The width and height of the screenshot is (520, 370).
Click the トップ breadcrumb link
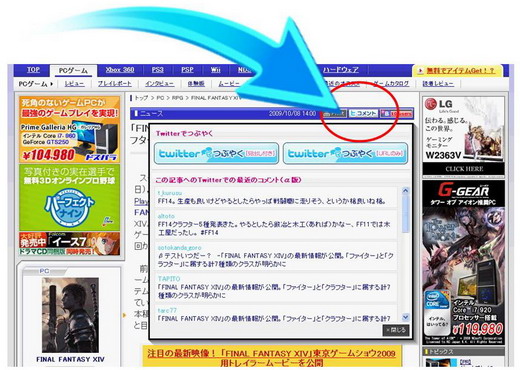point(141,98)
